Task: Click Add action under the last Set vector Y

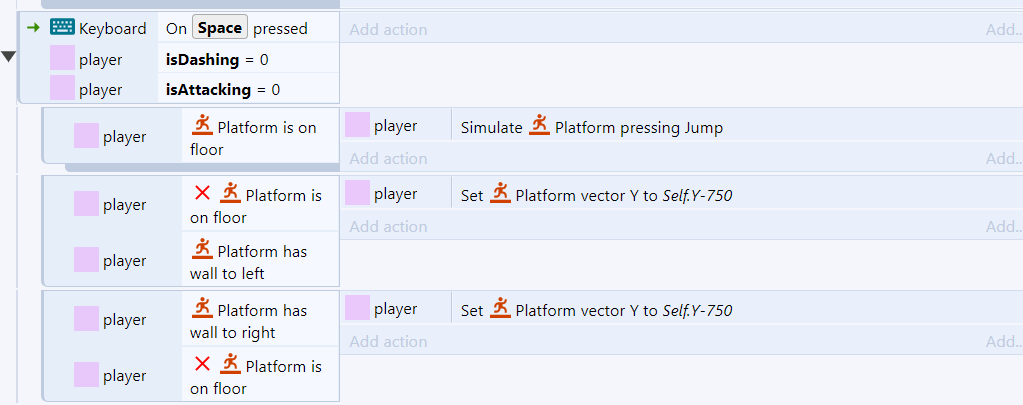Action: tap(388, 342)
